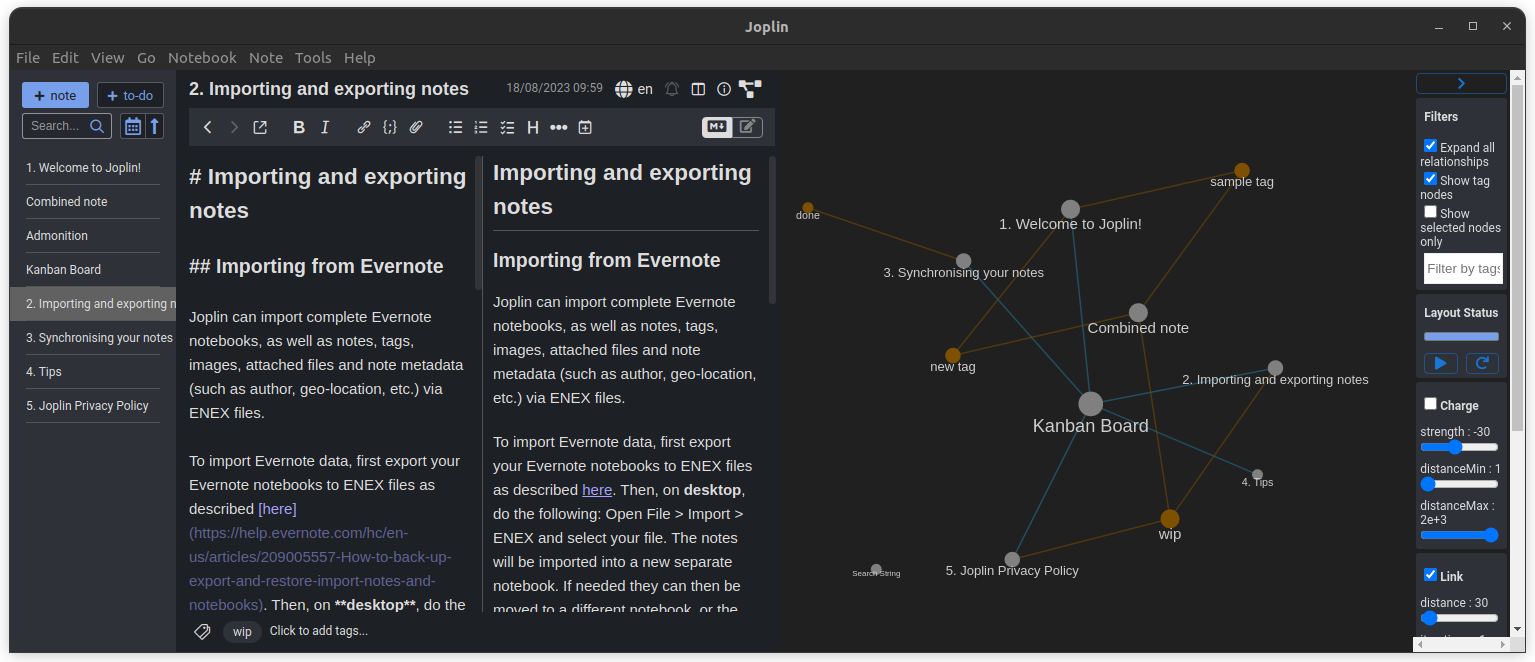Create a new to-do item

point(130,95)
